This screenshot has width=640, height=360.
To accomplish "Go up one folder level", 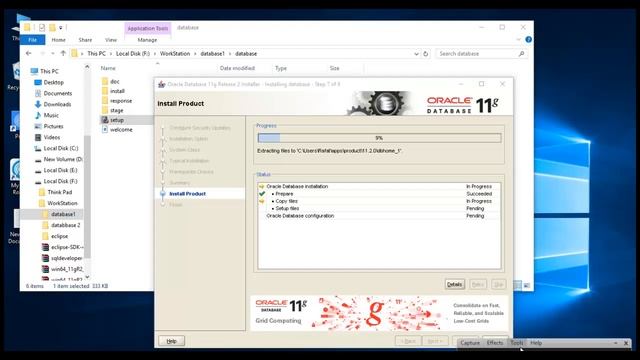I will 63,53.
